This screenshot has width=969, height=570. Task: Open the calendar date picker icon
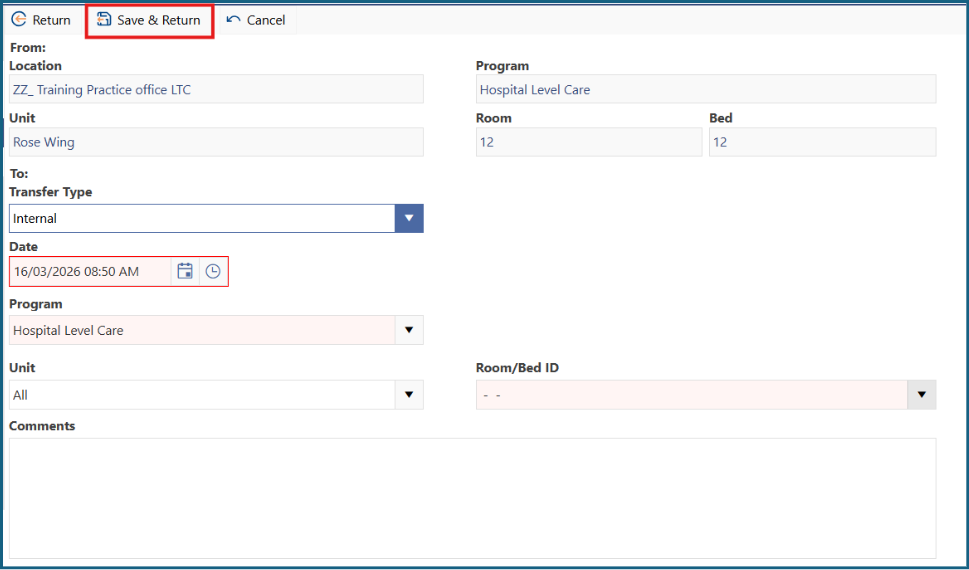(x=185, y=271)
